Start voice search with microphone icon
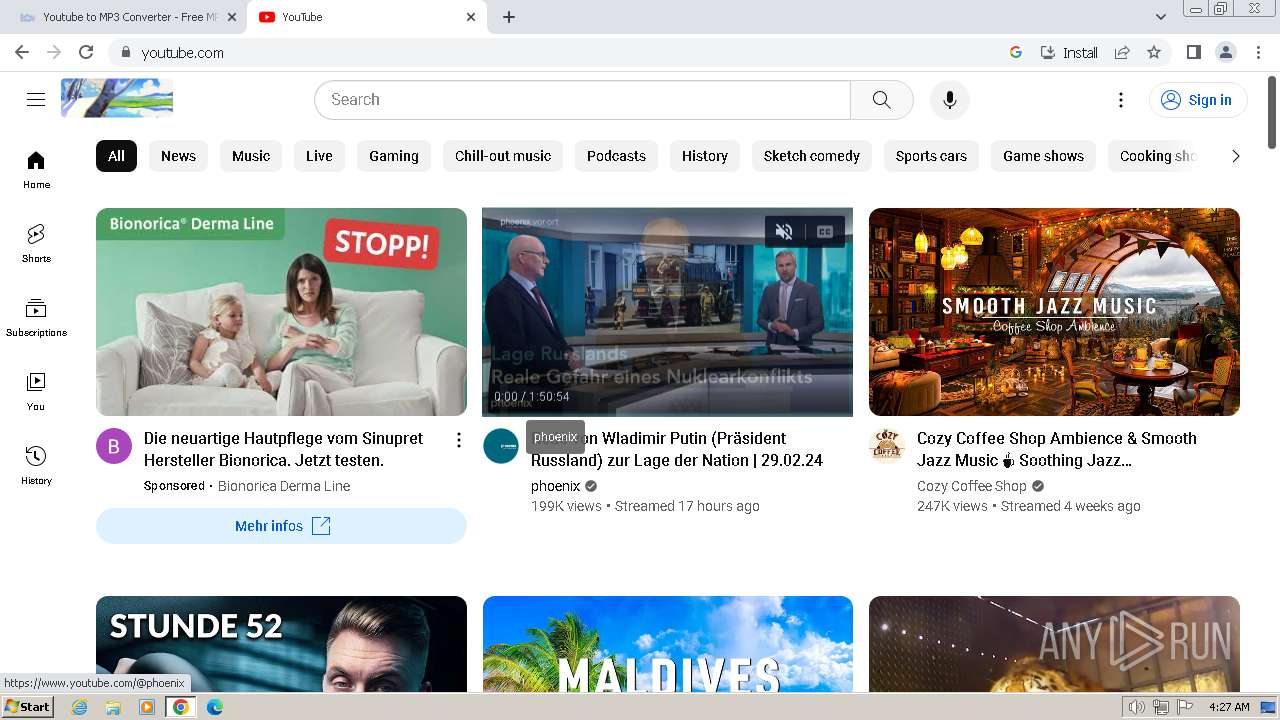 pyautogui.click(x=949, y=99)
